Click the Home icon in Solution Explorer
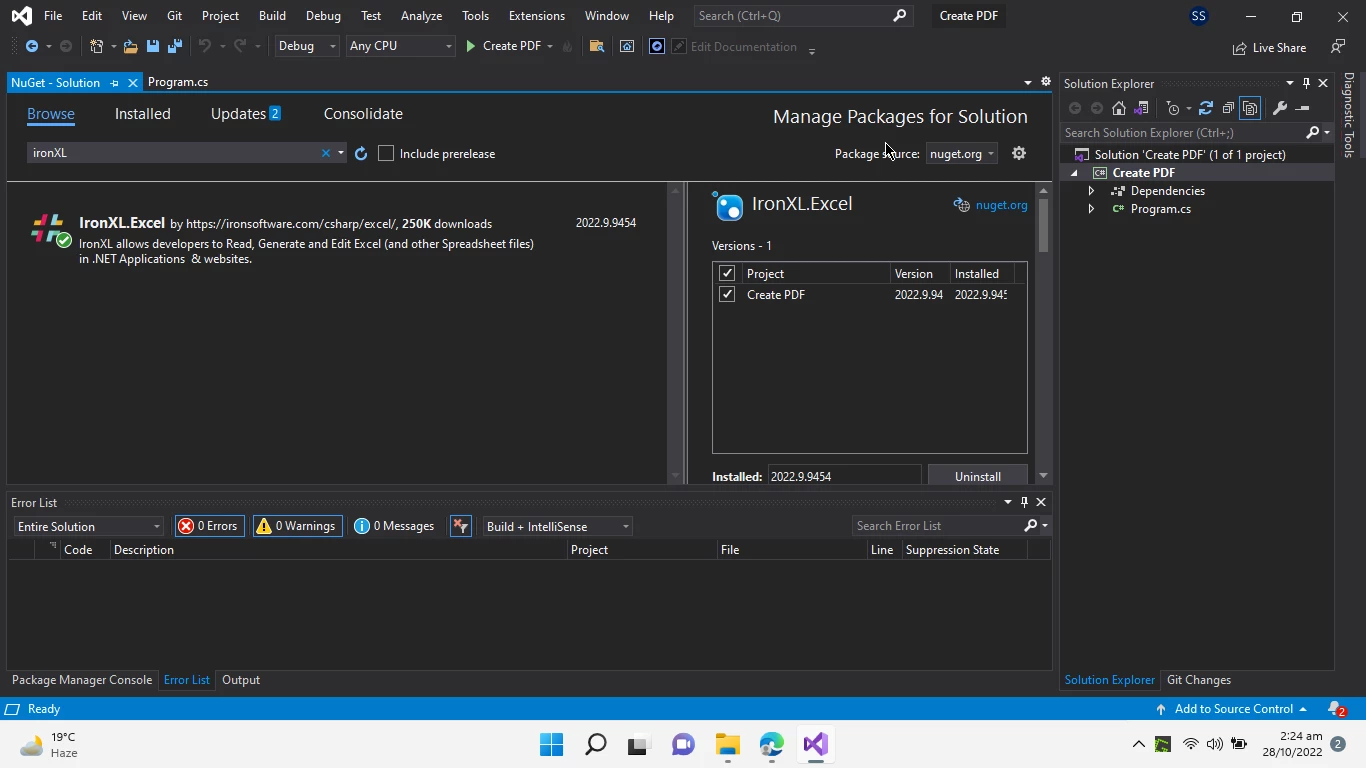The image size is (1366, 768). tap(1119, 108)
